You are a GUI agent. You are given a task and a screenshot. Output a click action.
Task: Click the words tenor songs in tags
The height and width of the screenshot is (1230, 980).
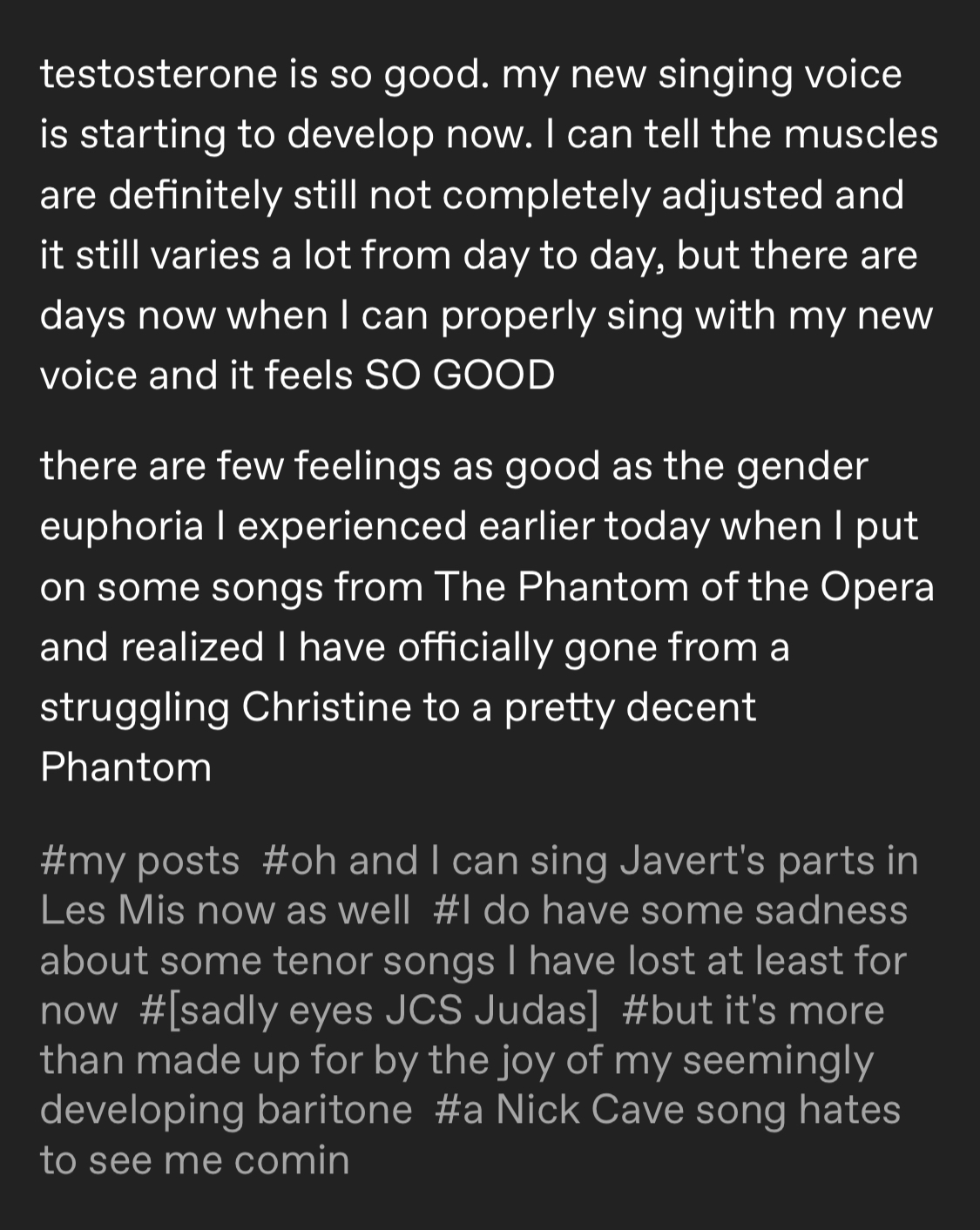click(x=384, y=962)
